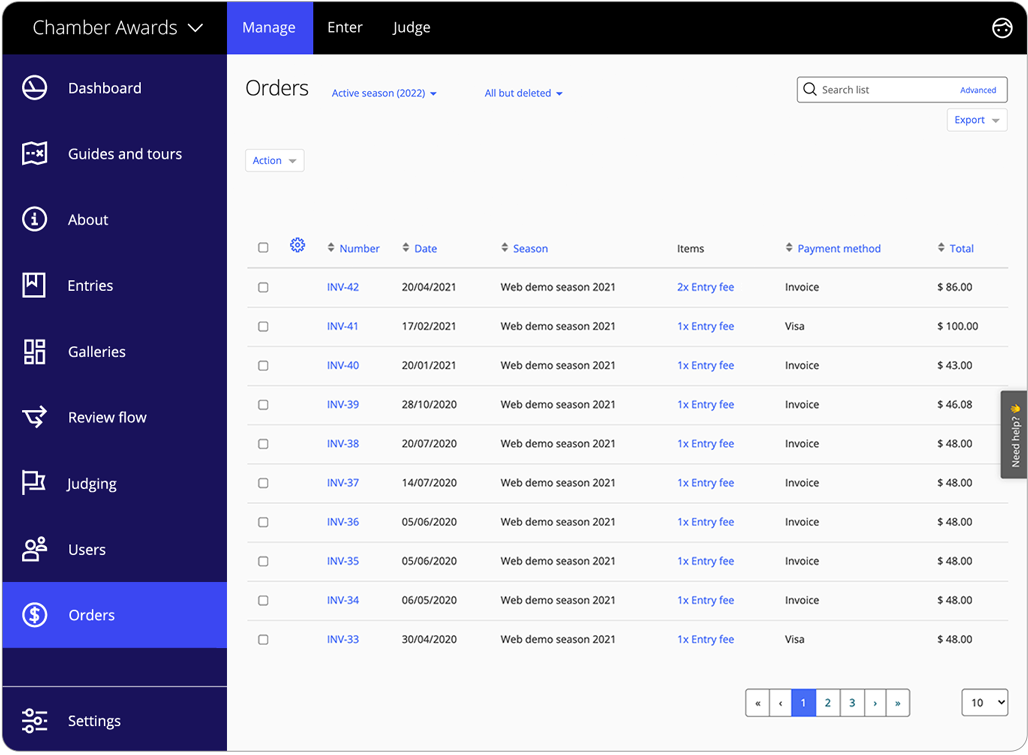The width and height of the screenshot is (1028, 755).
Task: Check the checkbox for order INV-42
Action: (263, 287)
